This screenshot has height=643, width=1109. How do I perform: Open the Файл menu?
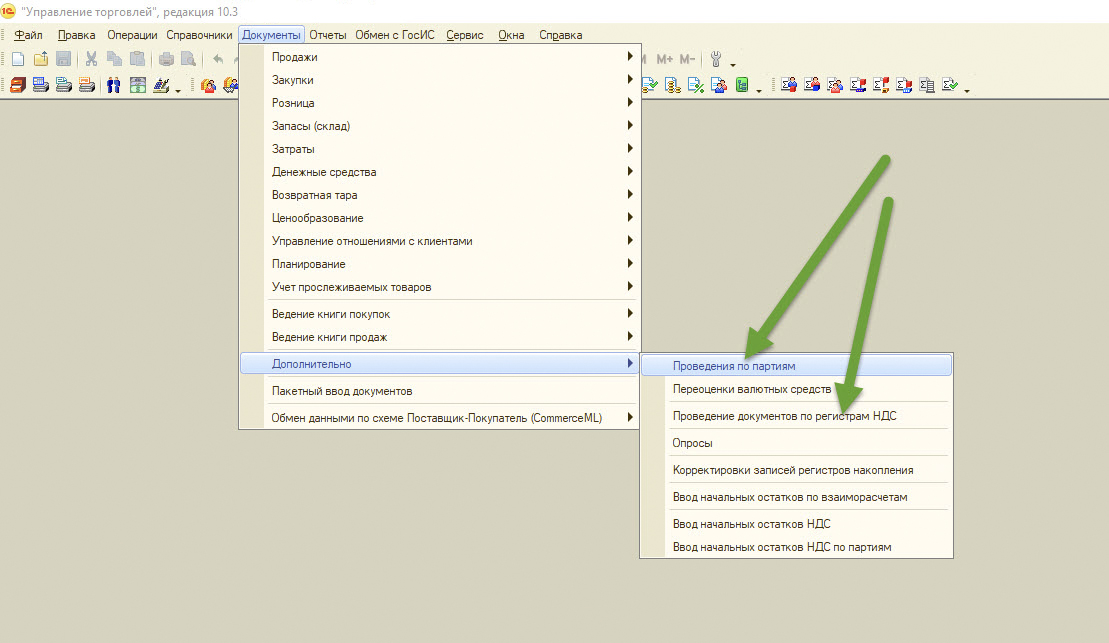(28, 35)
